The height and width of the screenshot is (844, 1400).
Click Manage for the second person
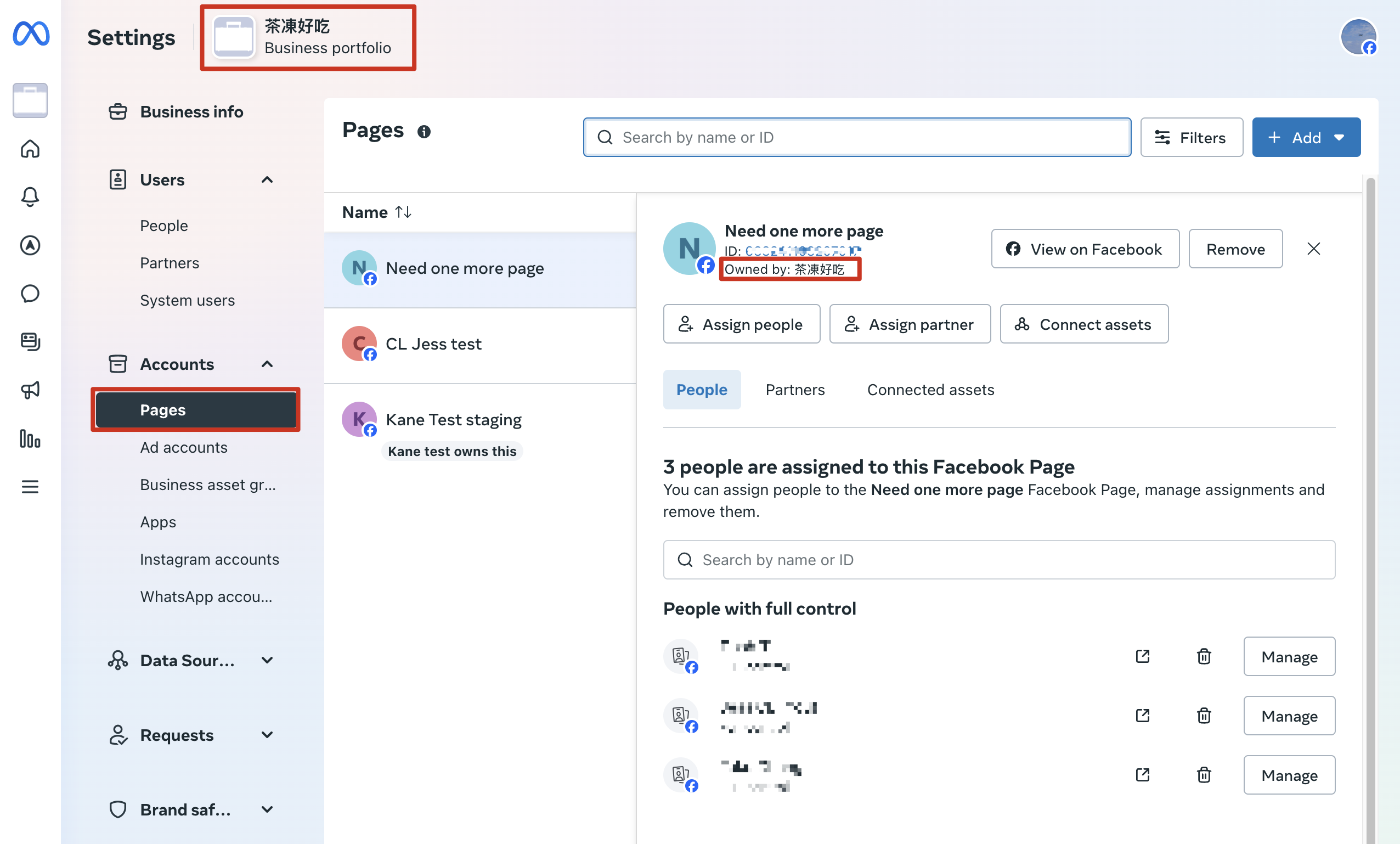pos(1289,715)
